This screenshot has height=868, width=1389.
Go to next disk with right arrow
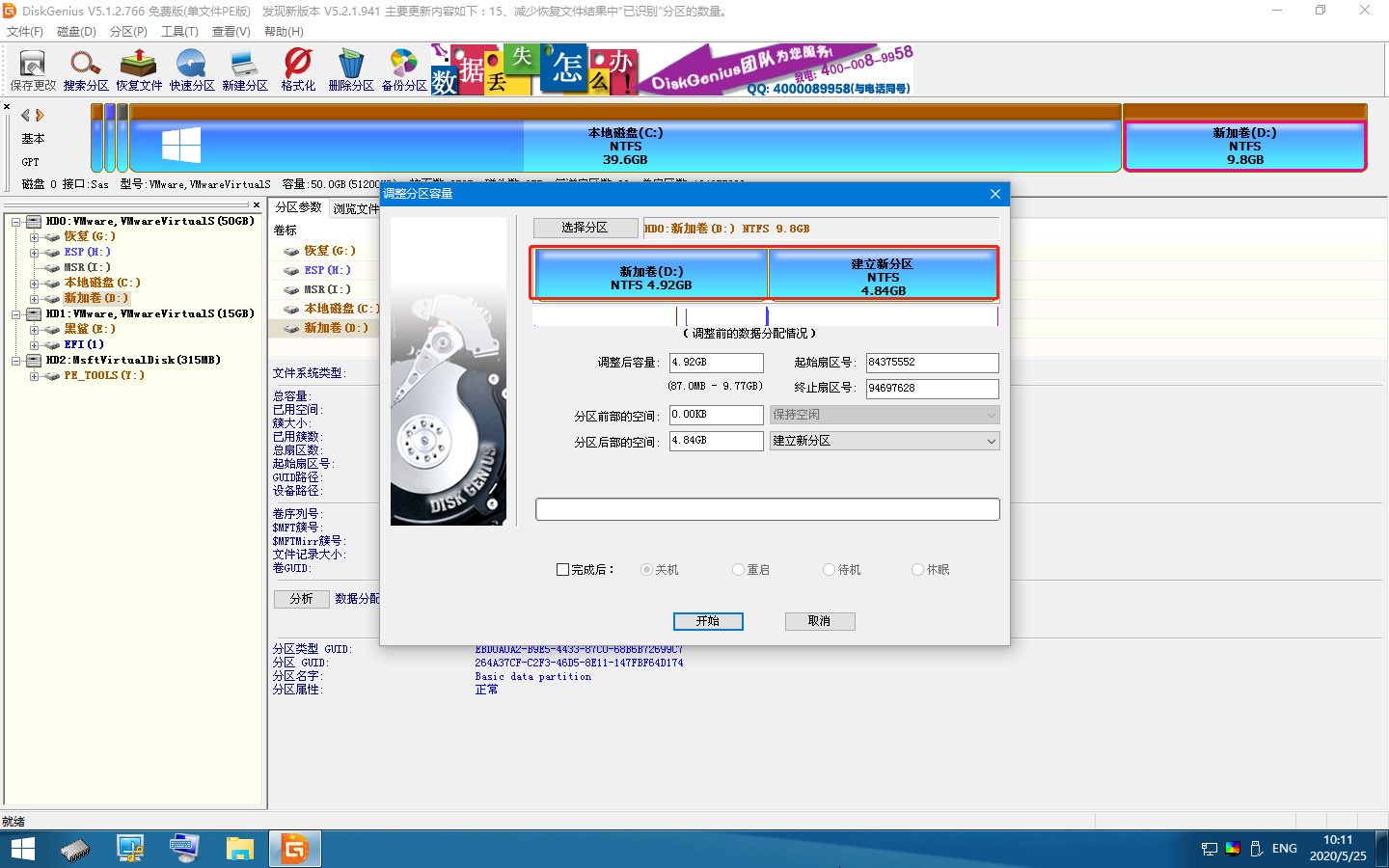(40, 115)
